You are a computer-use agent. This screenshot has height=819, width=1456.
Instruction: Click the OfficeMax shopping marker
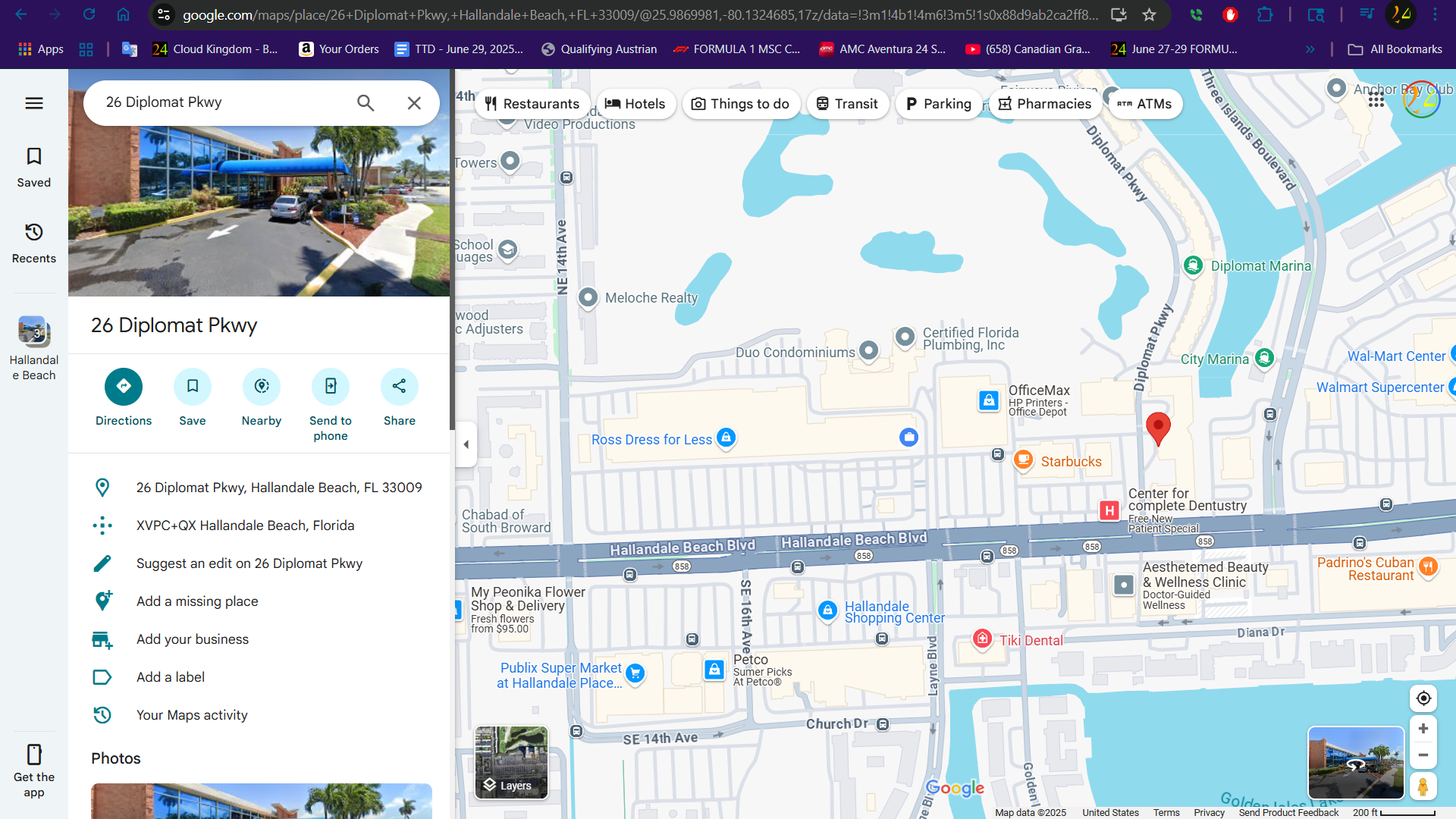pyautogui.click(x=989, y=400)
